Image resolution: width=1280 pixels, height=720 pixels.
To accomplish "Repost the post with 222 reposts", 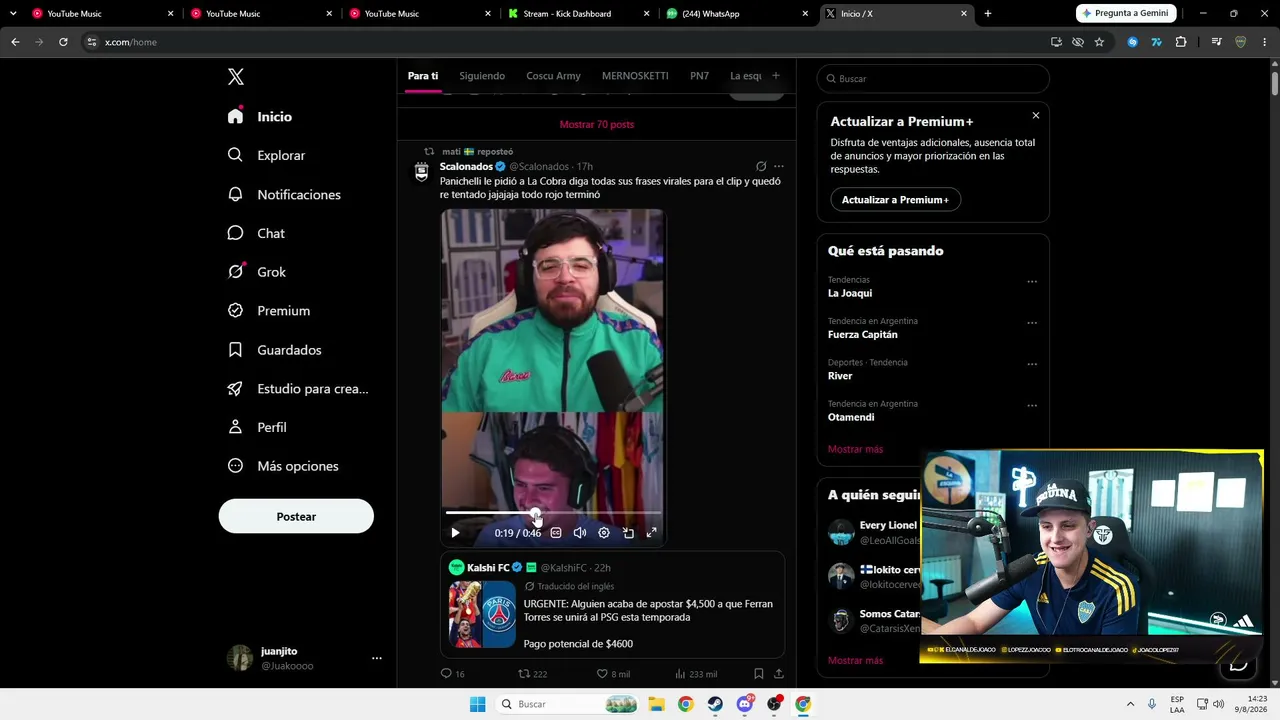I will (532, 674).
